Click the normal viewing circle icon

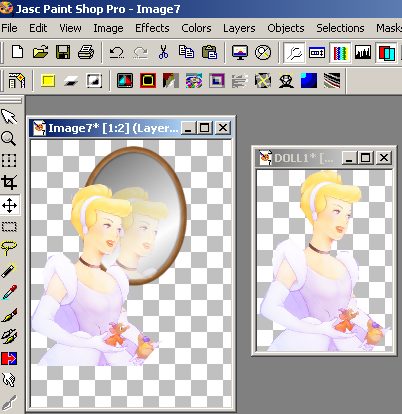point(263,52)
